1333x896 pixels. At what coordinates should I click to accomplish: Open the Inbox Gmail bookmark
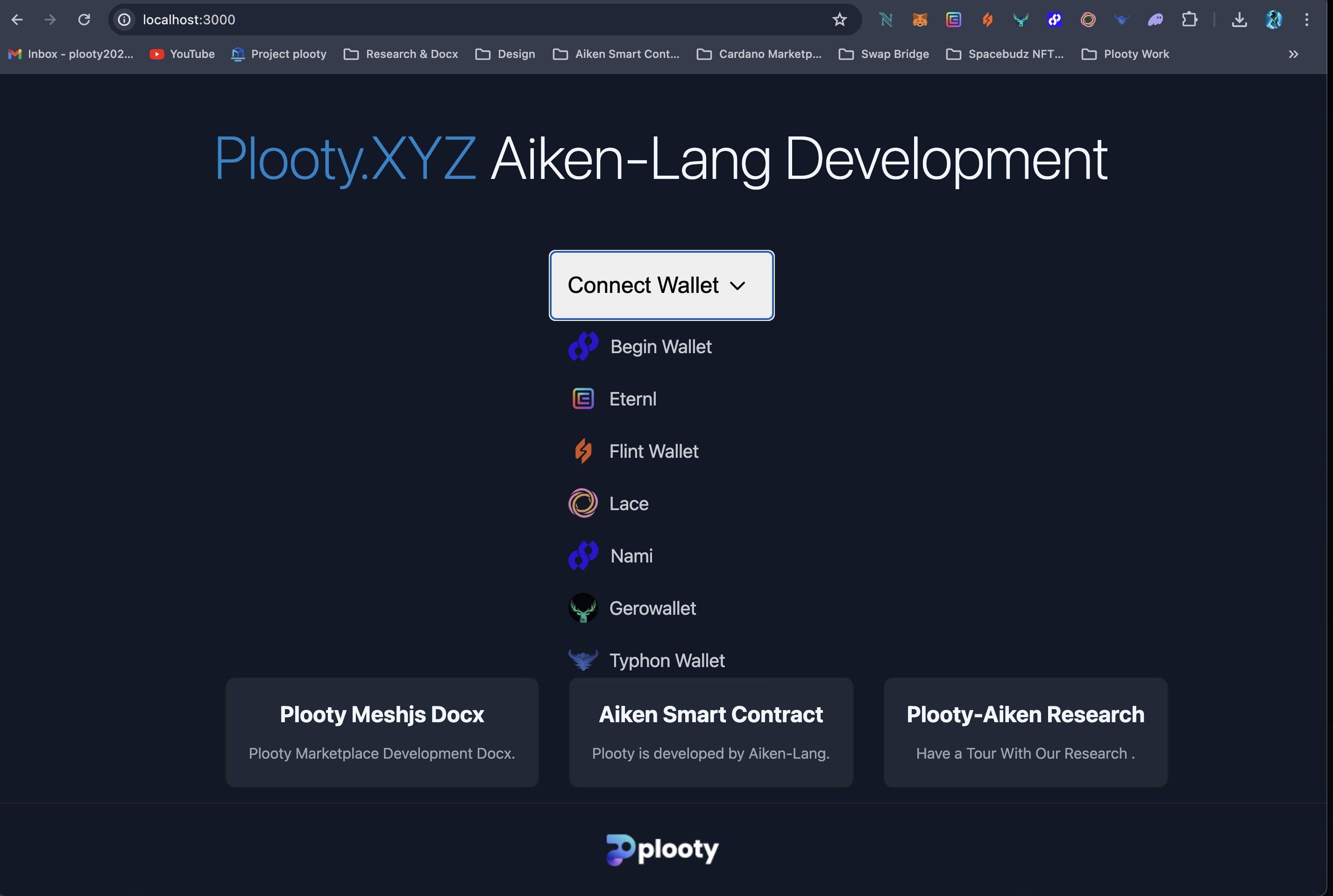71,54
